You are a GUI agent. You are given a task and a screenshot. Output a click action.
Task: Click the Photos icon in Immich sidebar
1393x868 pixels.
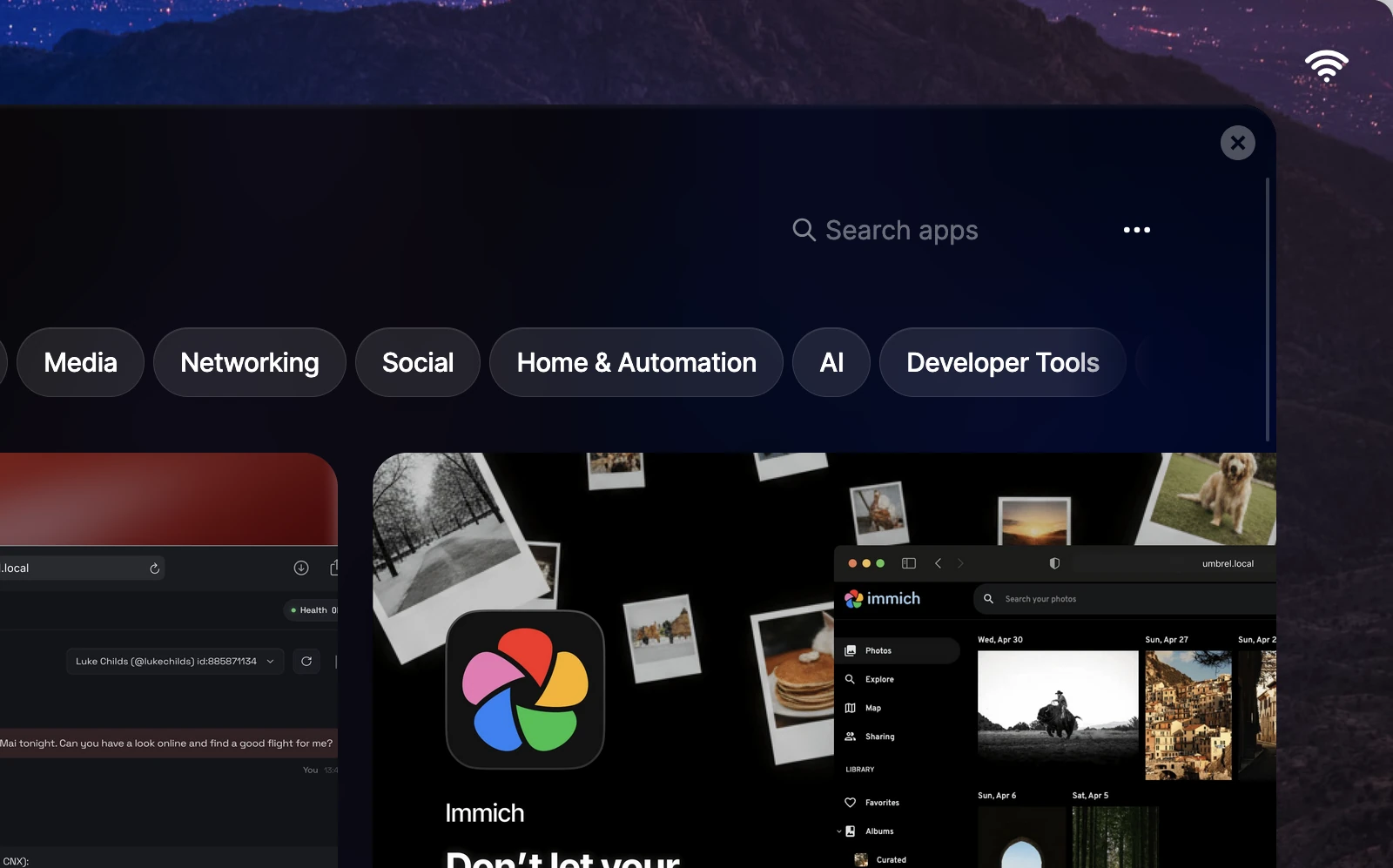point(850,649)
